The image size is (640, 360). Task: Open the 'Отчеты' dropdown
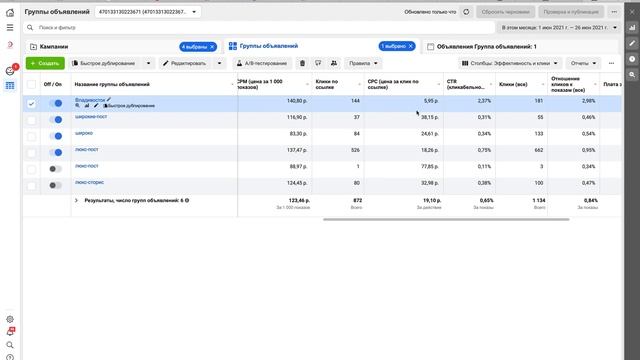pos(583,63)
